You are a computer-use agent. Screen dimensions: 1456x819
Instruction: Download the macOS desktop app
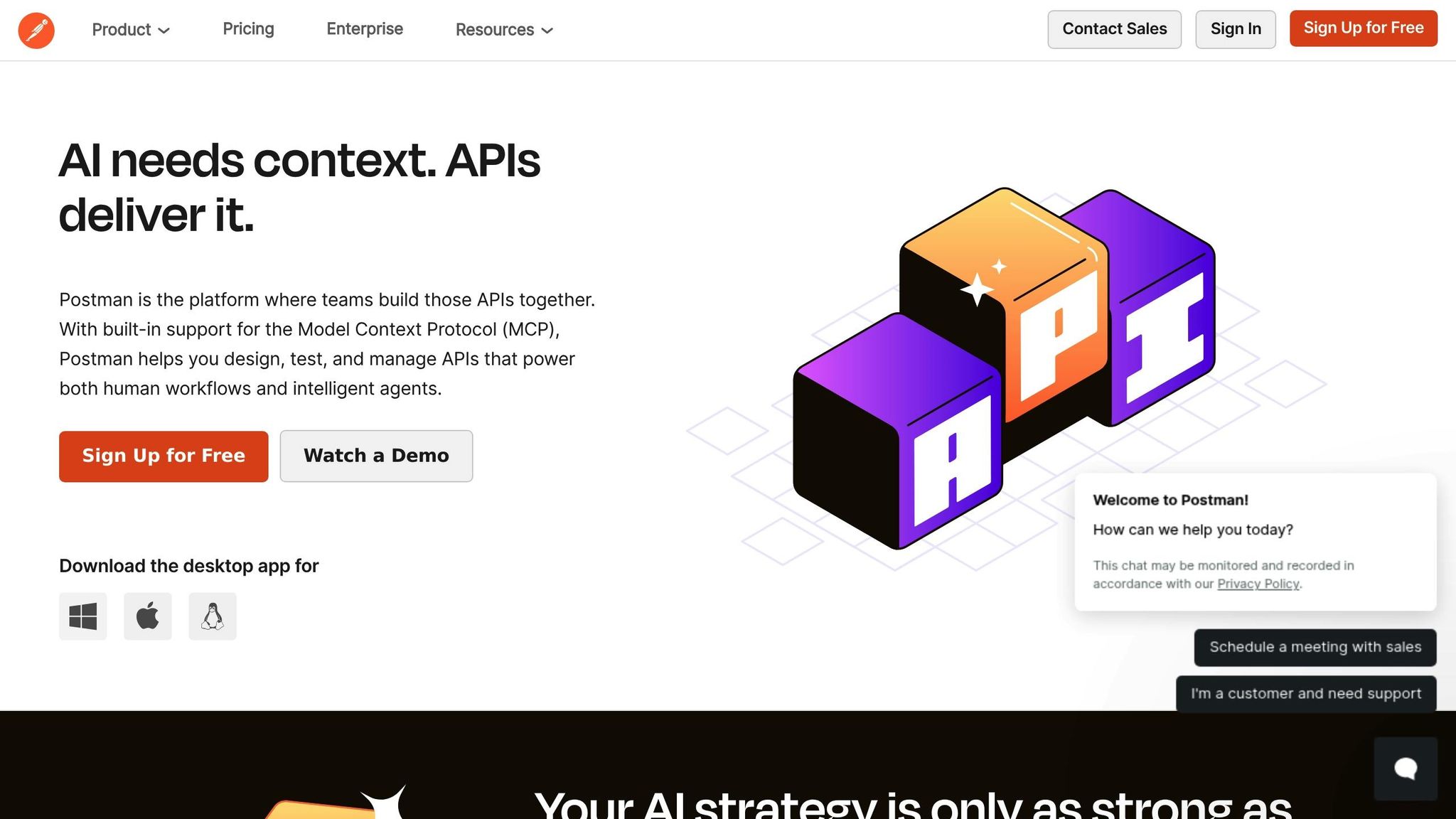(148, 616)
